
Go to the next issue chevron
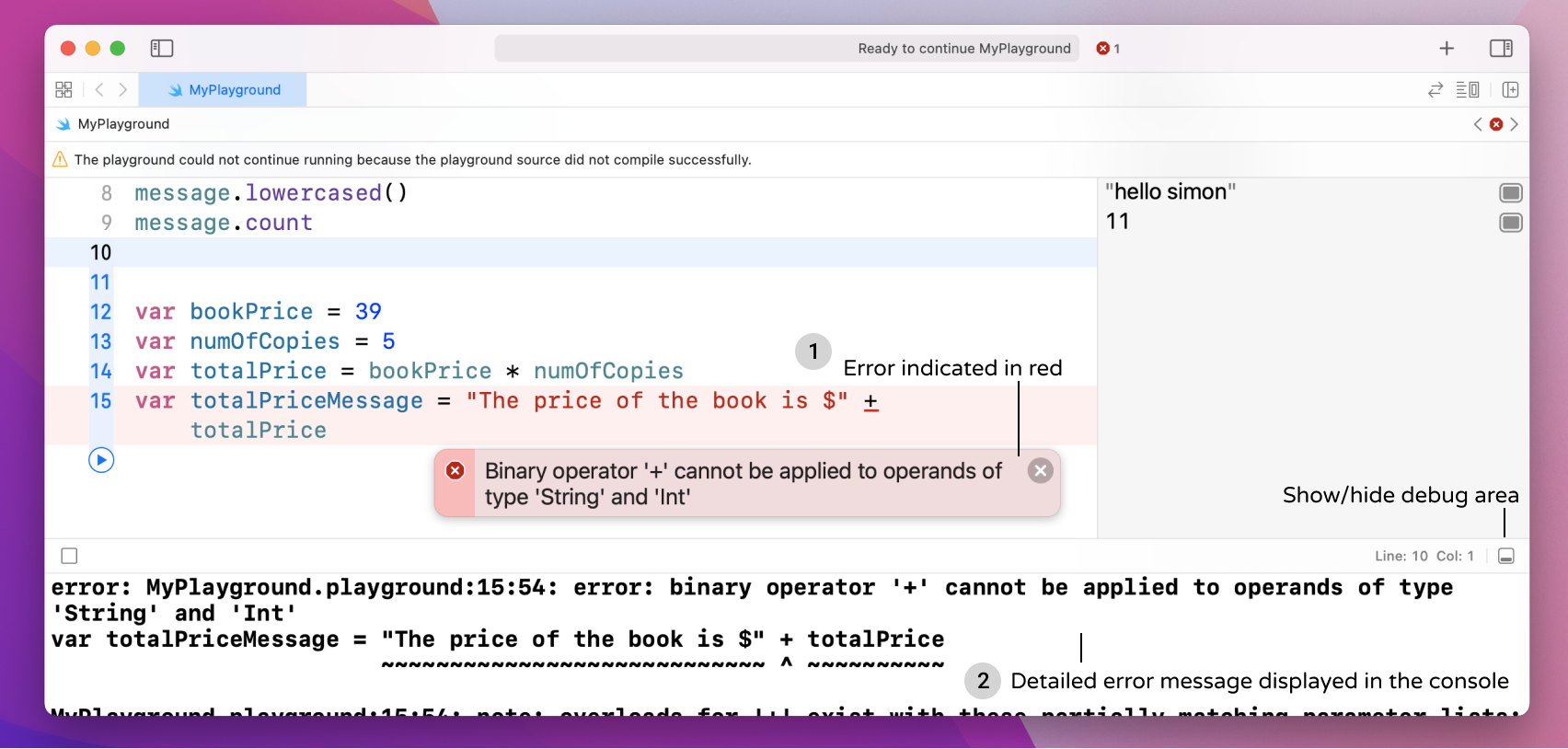pos(1514,124)
